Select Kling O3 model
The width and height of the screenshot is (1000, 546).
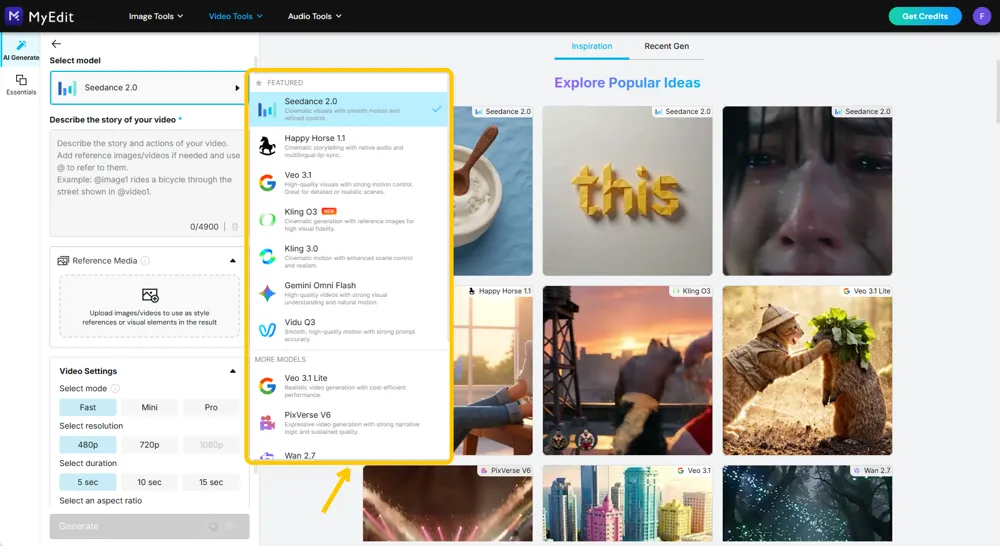(x=349, y=219)
